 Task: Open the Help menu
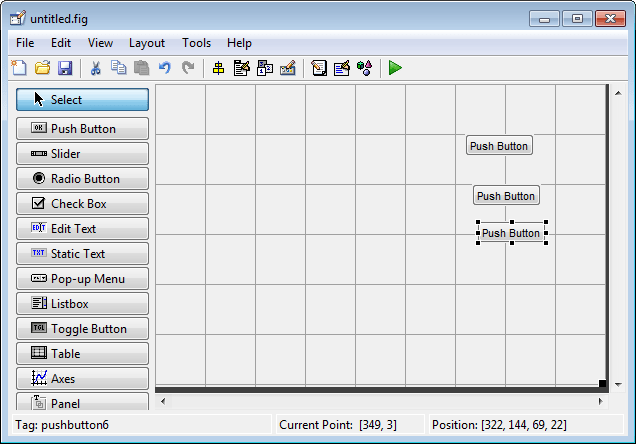(239, 43)
